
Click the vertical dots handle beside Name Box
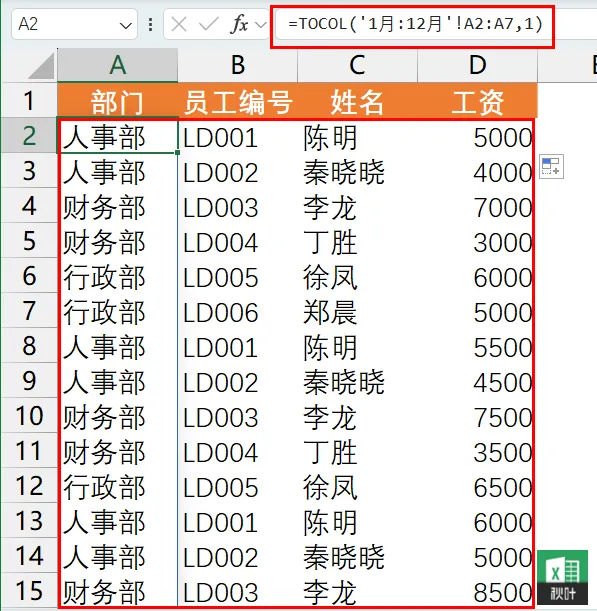[x=150, y=25]
